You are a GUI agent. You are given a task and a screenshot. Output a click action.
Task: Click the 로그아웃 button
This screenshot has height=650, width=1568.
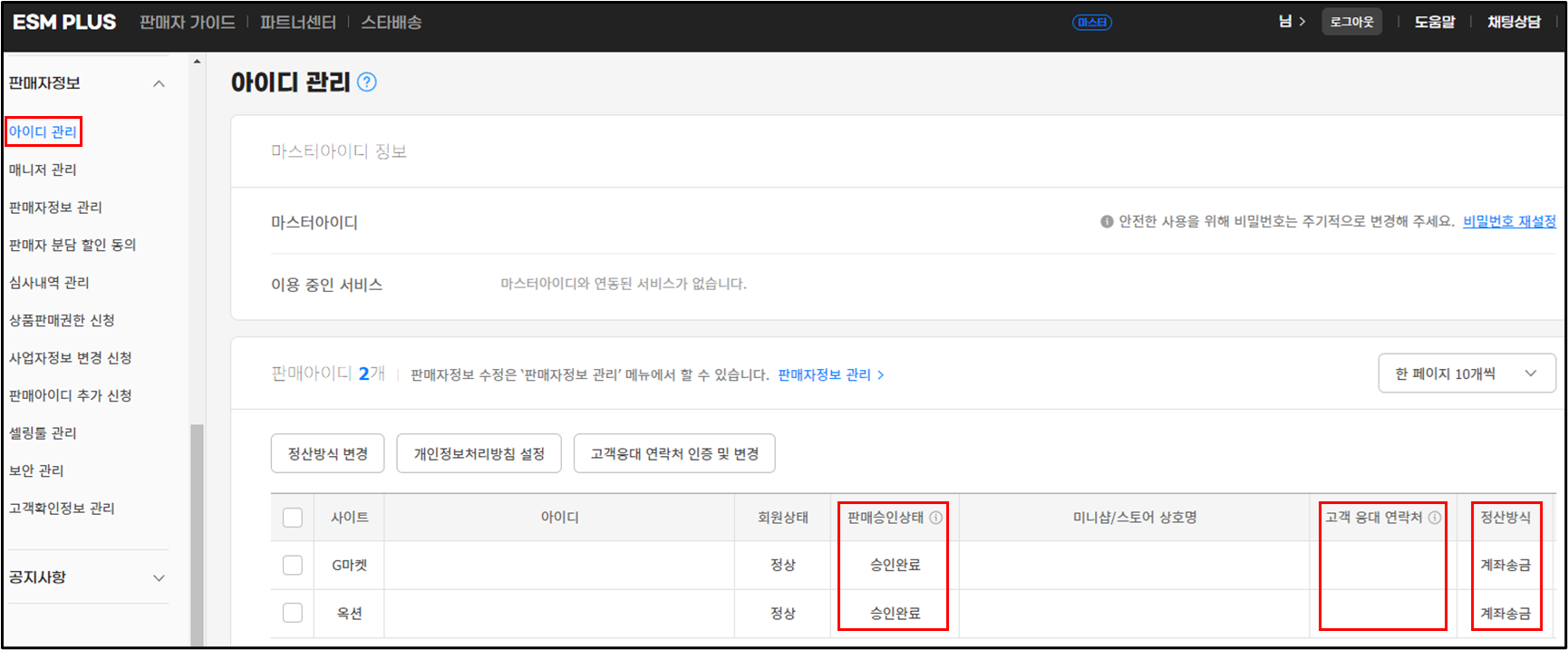(x=1351, y=22)
